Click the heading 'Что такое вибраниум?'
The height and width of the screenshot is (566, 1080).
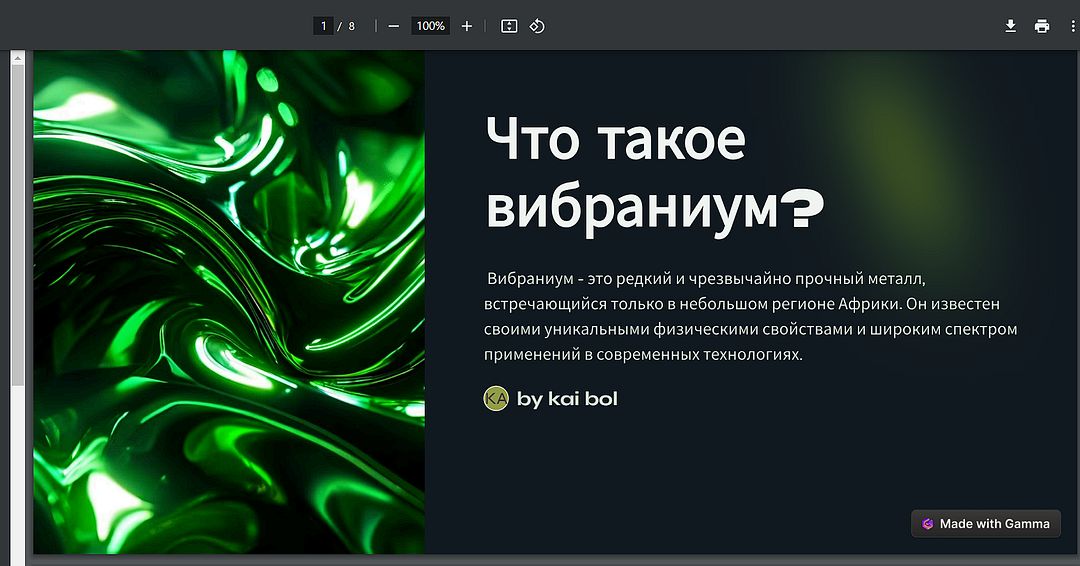pos(654,172)
